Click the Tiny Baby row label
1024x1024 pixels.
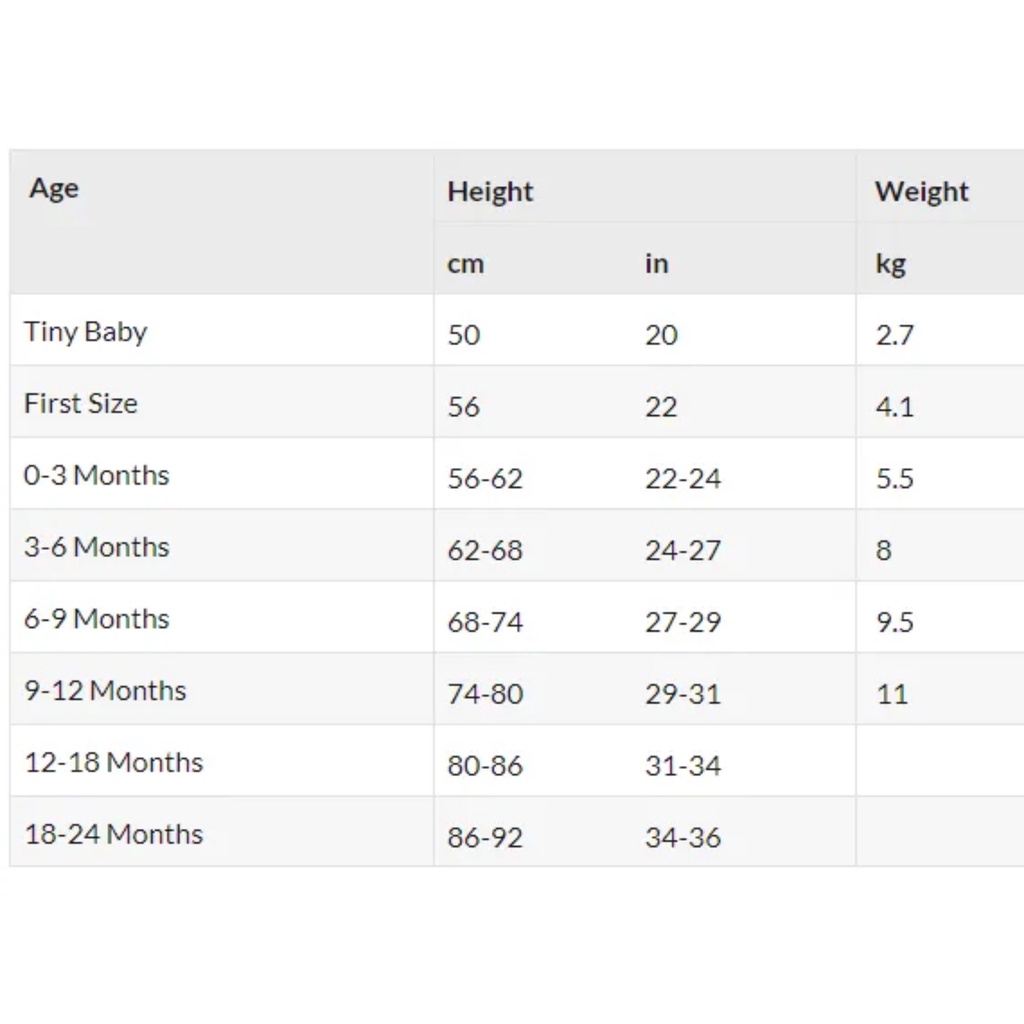coord(86,332)
